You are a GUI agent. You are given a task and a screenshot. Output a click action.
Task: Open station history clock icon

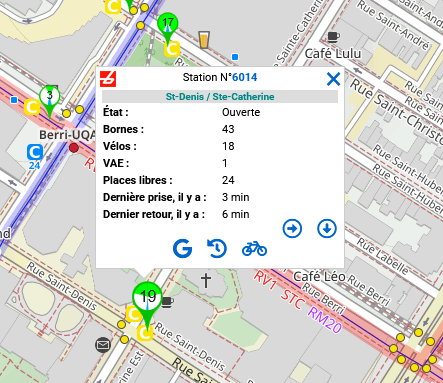pyautogui.click(x=217, y=249)
